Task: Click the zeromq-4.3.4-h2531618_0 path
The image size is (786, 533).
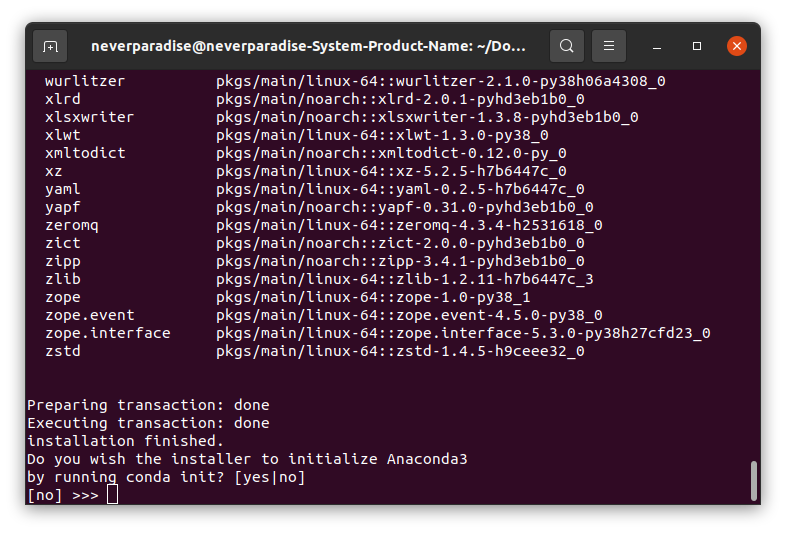Action: tap(409, 226)
